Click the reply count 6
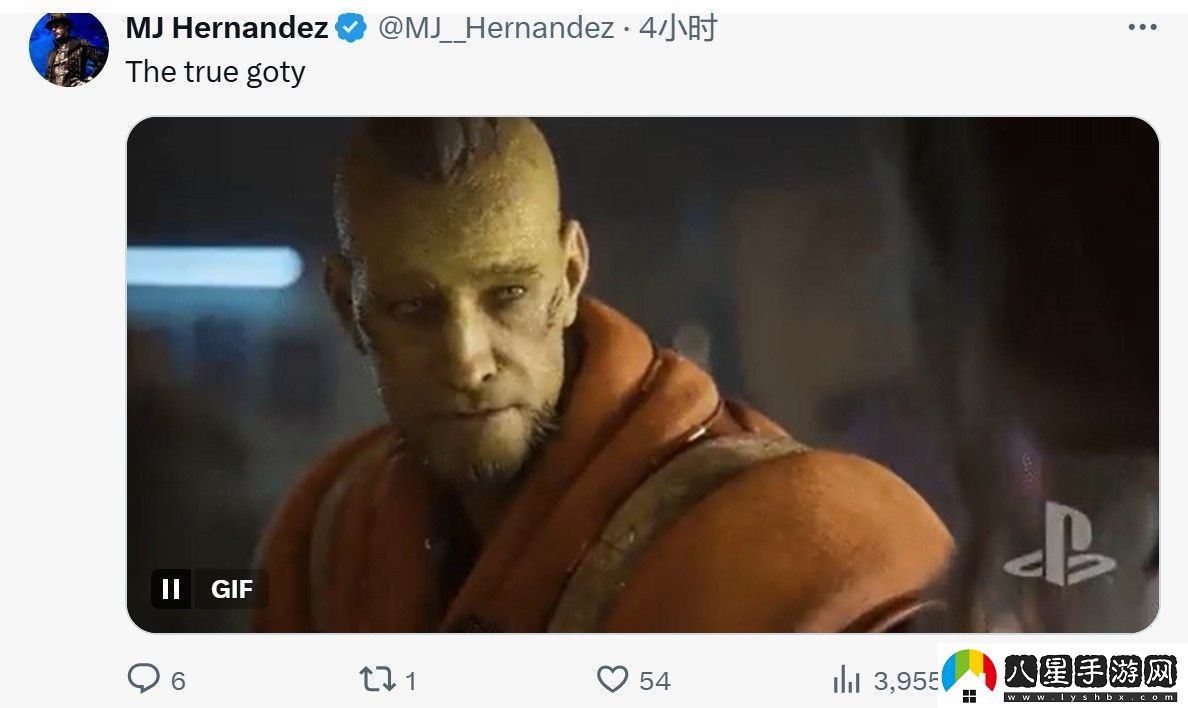 click(x=178, y=681)
